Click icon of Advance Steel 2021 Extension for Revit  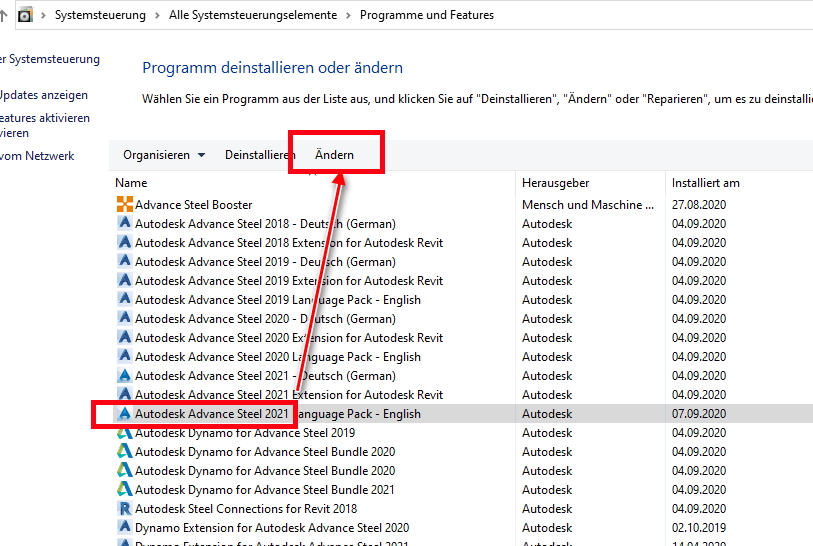tap(124, 394)
